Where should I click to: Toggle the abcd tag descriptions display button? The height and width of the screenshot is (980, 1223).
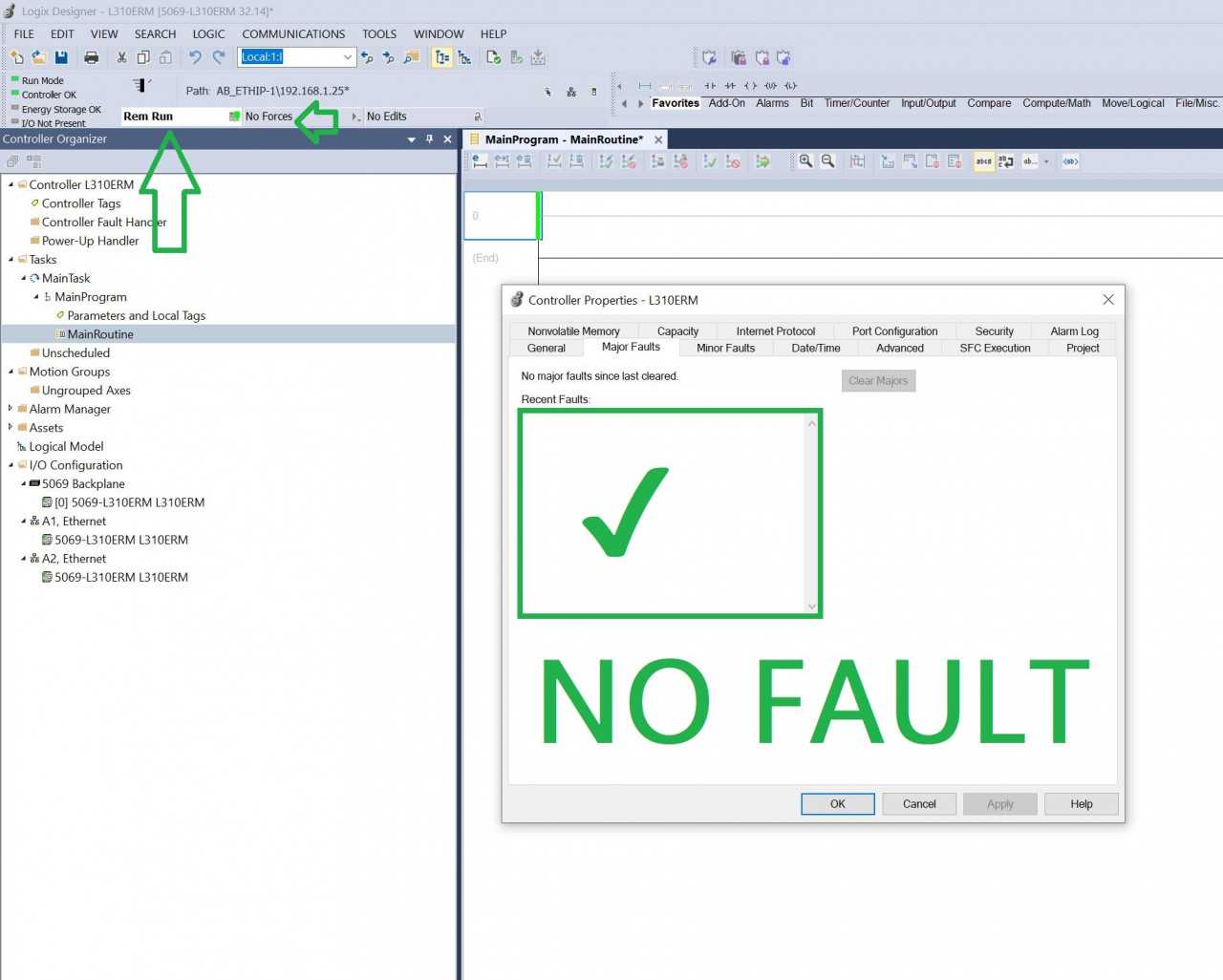pos(983,161)
